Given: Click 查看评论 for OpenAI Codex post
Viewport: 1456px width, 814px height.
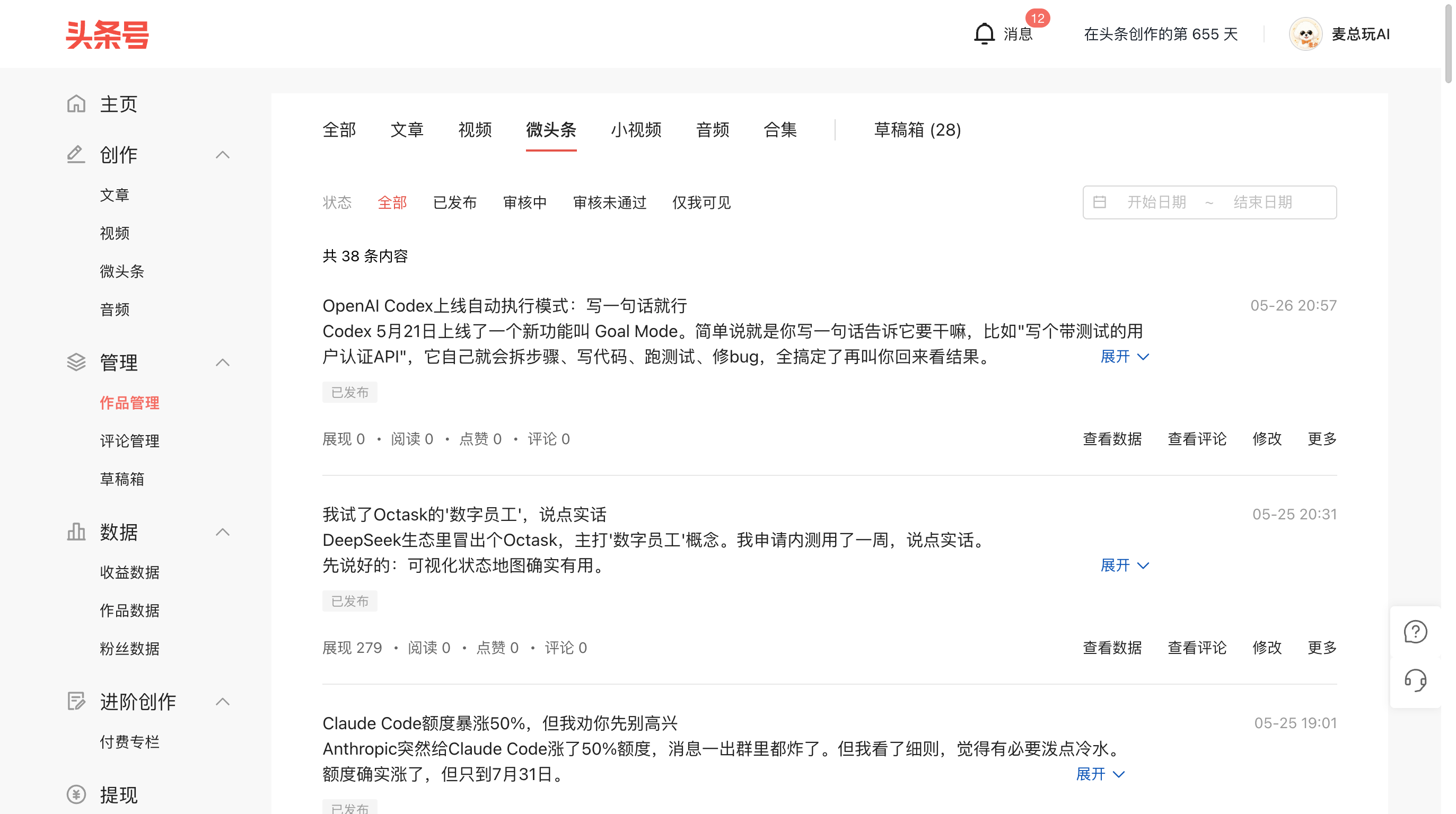Looking at the screenshot, I should tap(1197, 439).
